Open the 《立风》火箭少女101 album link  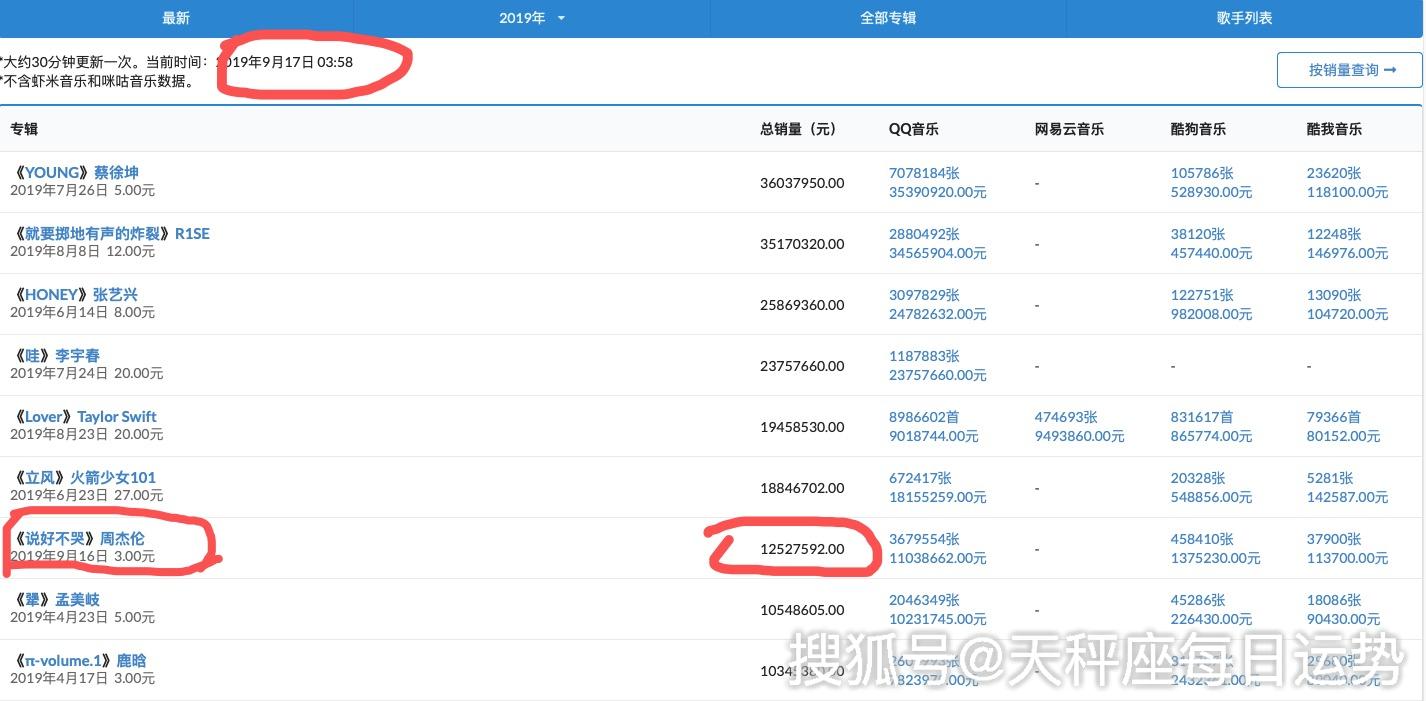(x=84, y=477)
